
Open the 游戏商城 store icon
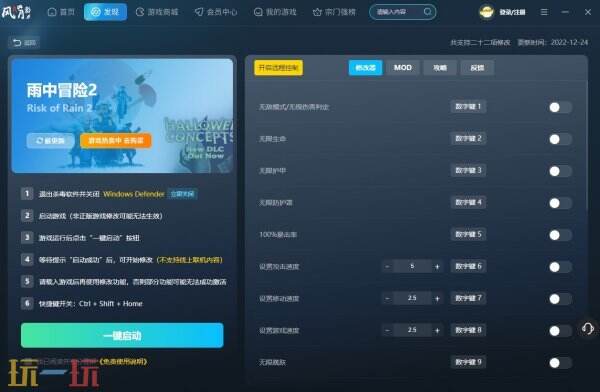coord(140,12)
